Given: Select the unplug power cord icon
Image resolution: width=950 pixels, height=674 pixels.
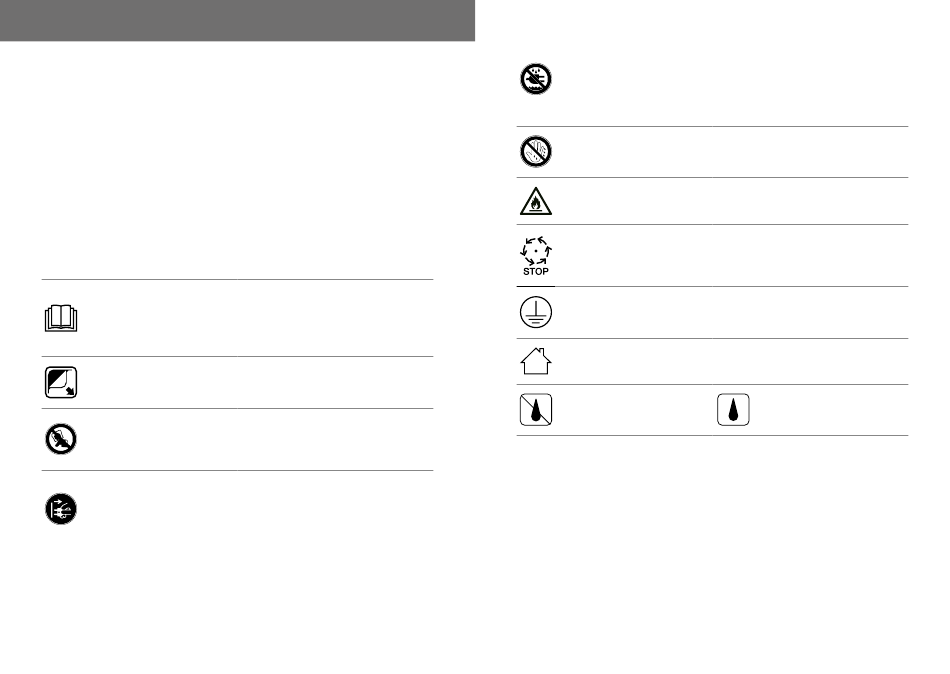Looking at the screenshot, I should click(x=61, y=509).
